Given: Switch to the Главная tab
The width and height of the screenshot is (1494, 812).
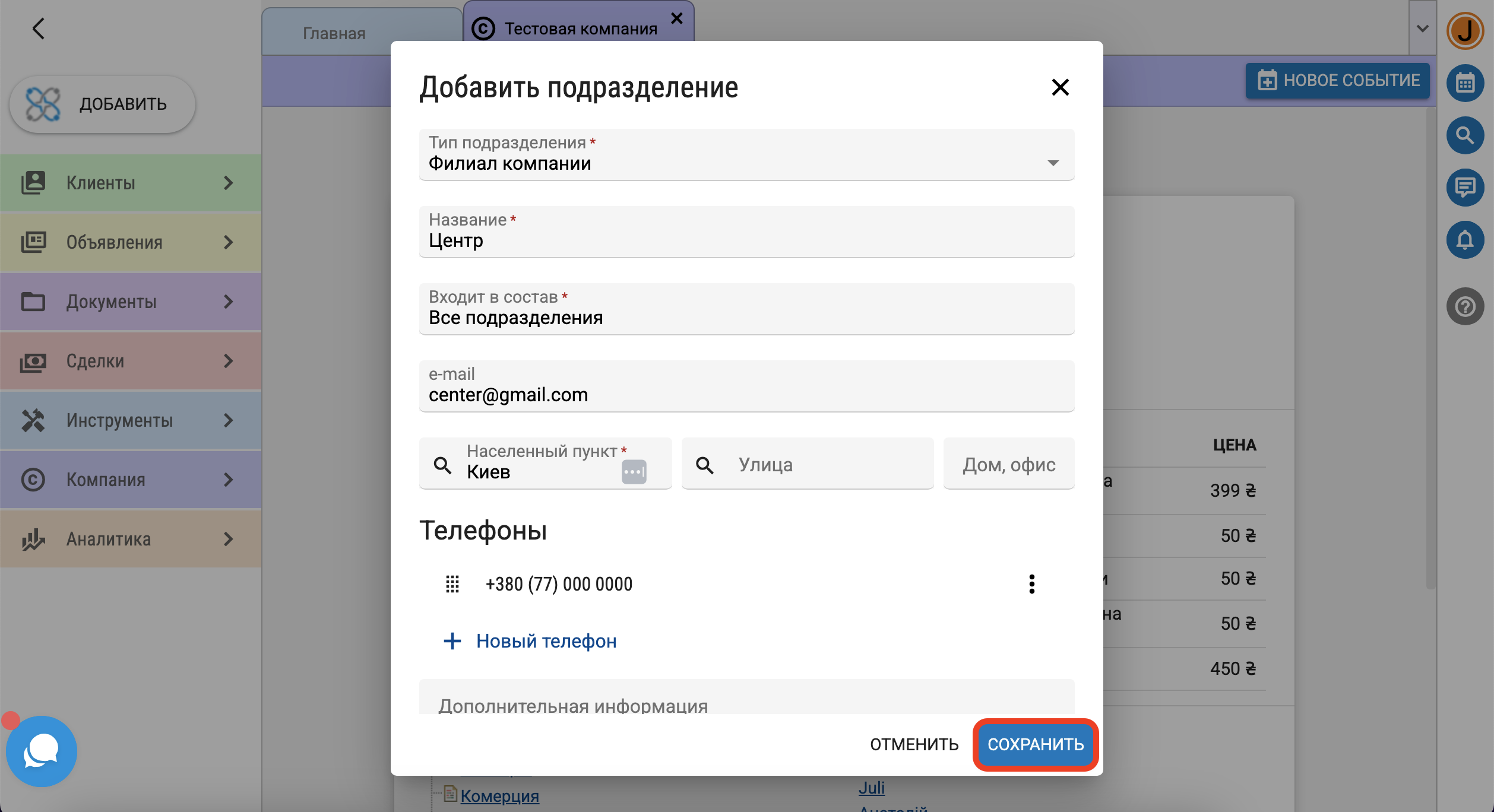Looking at the screenshot, I should [334, 33].
